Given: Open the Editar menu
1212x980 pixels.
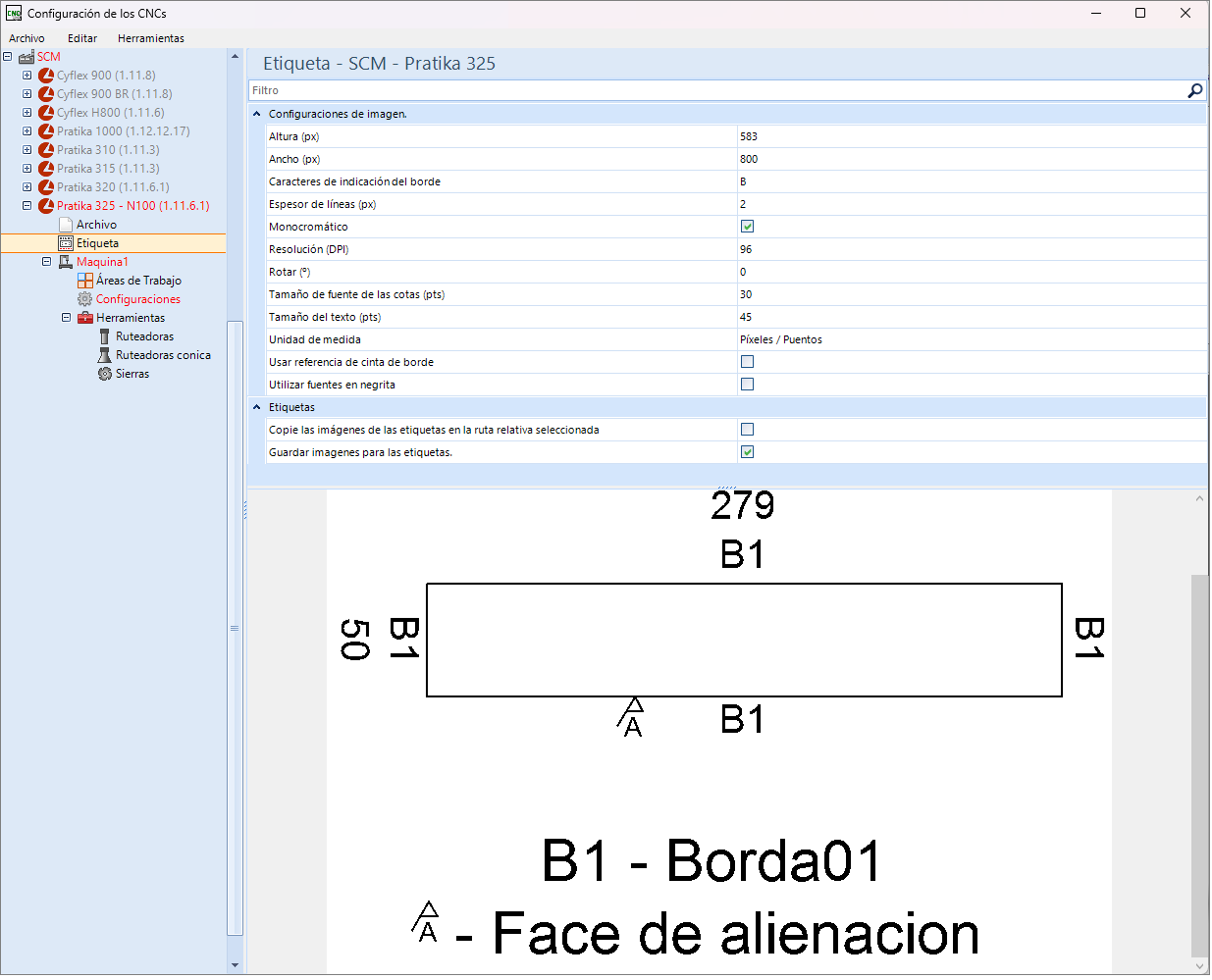Looking at the screenshot, I should (82, 38).
